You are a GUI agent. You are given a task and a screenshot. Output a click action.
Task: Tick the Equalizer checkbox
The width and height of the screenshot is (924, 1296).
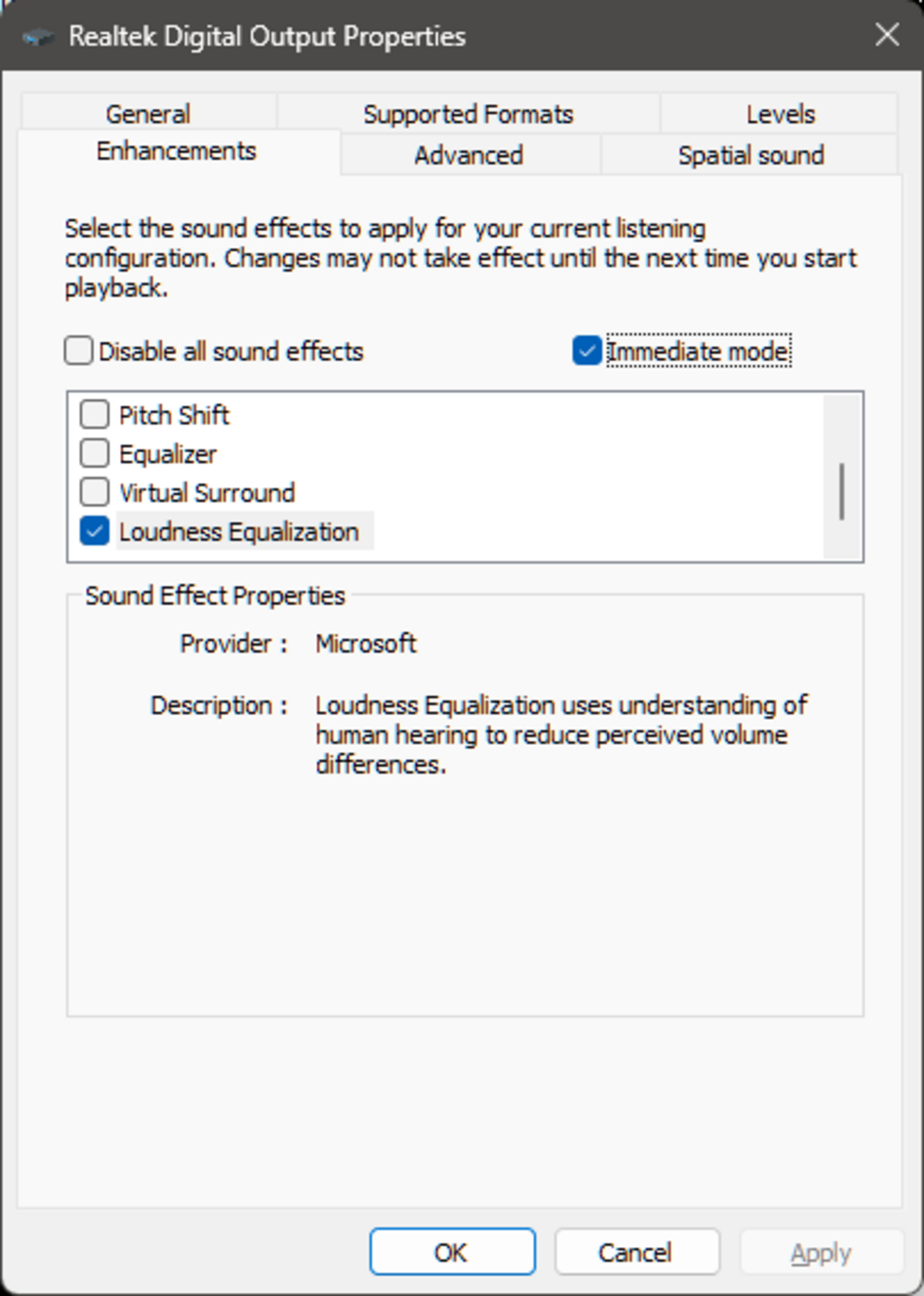click(x=95, y=454)
